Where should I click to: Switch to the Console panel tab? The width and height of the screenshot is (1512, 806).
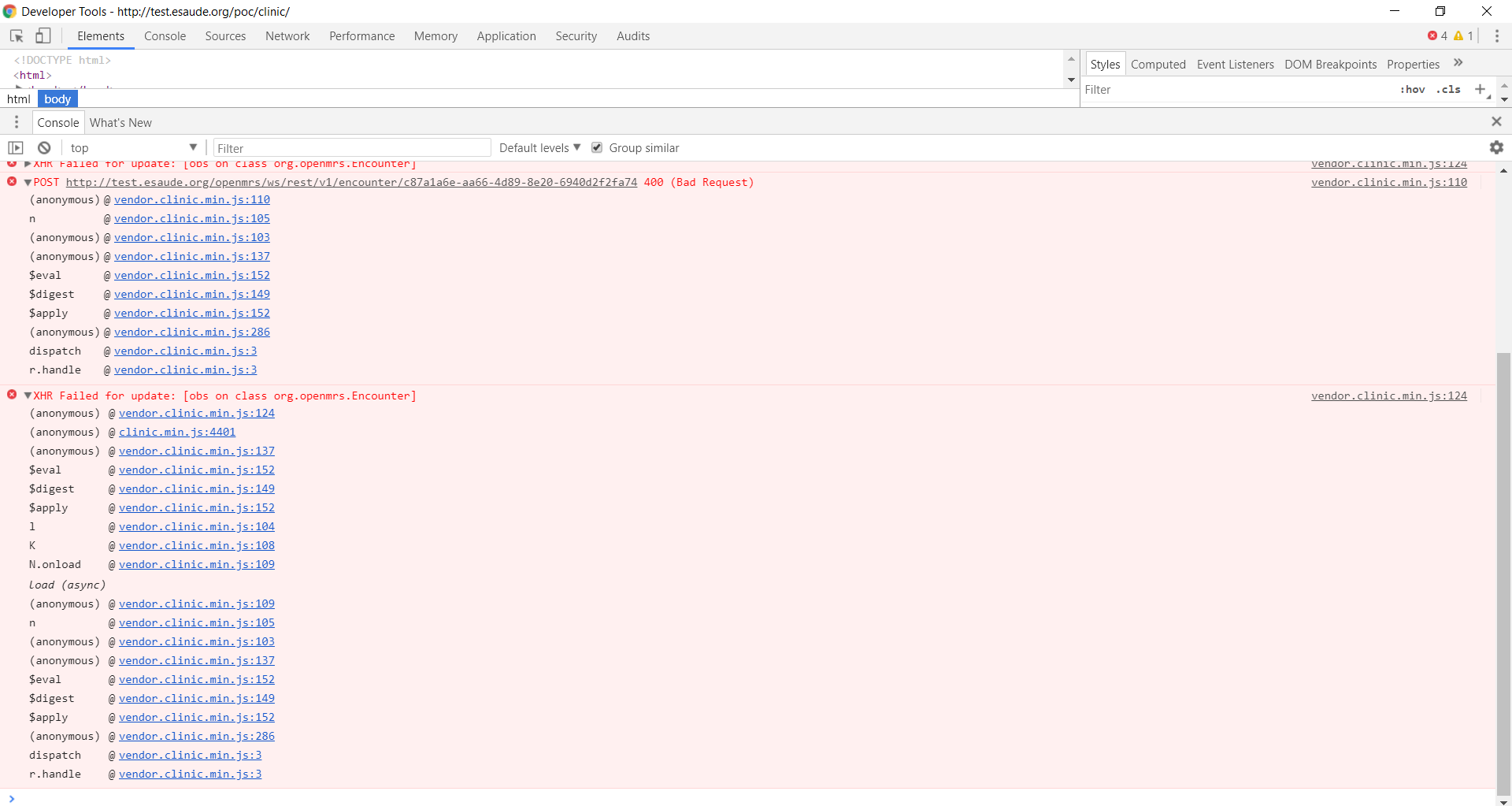coord(165,36)
